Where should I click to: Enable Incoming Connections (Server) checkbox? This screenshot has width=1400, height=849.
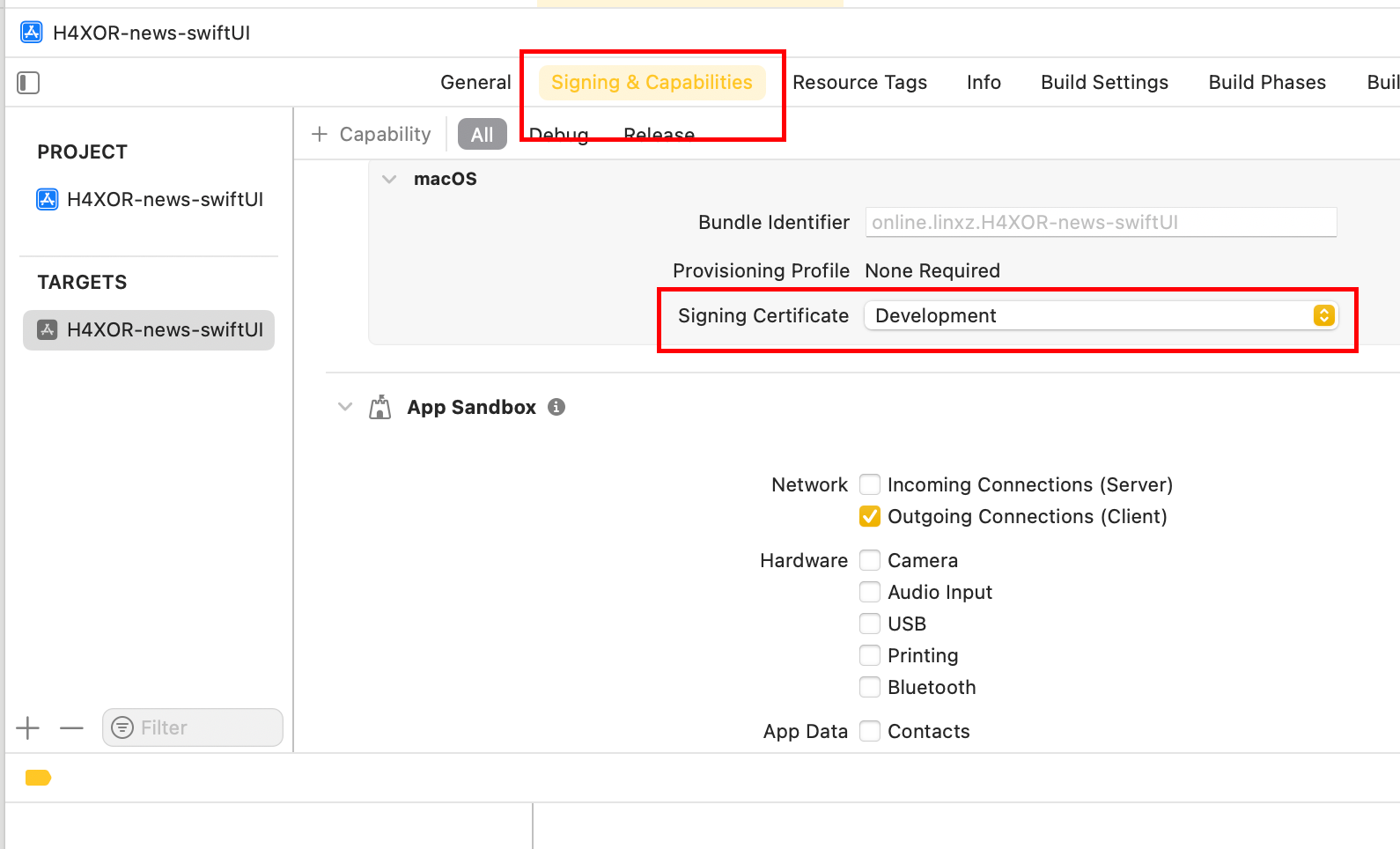click(870, 484)
